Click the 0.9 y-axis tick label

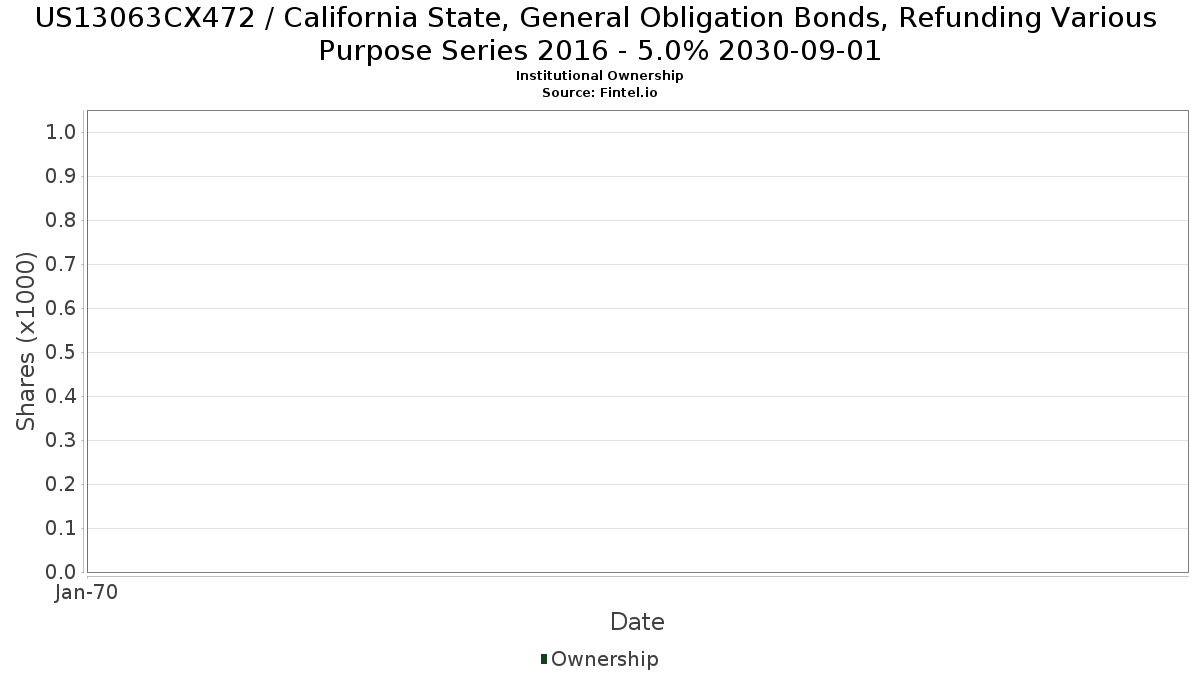(x=61, y=177)
